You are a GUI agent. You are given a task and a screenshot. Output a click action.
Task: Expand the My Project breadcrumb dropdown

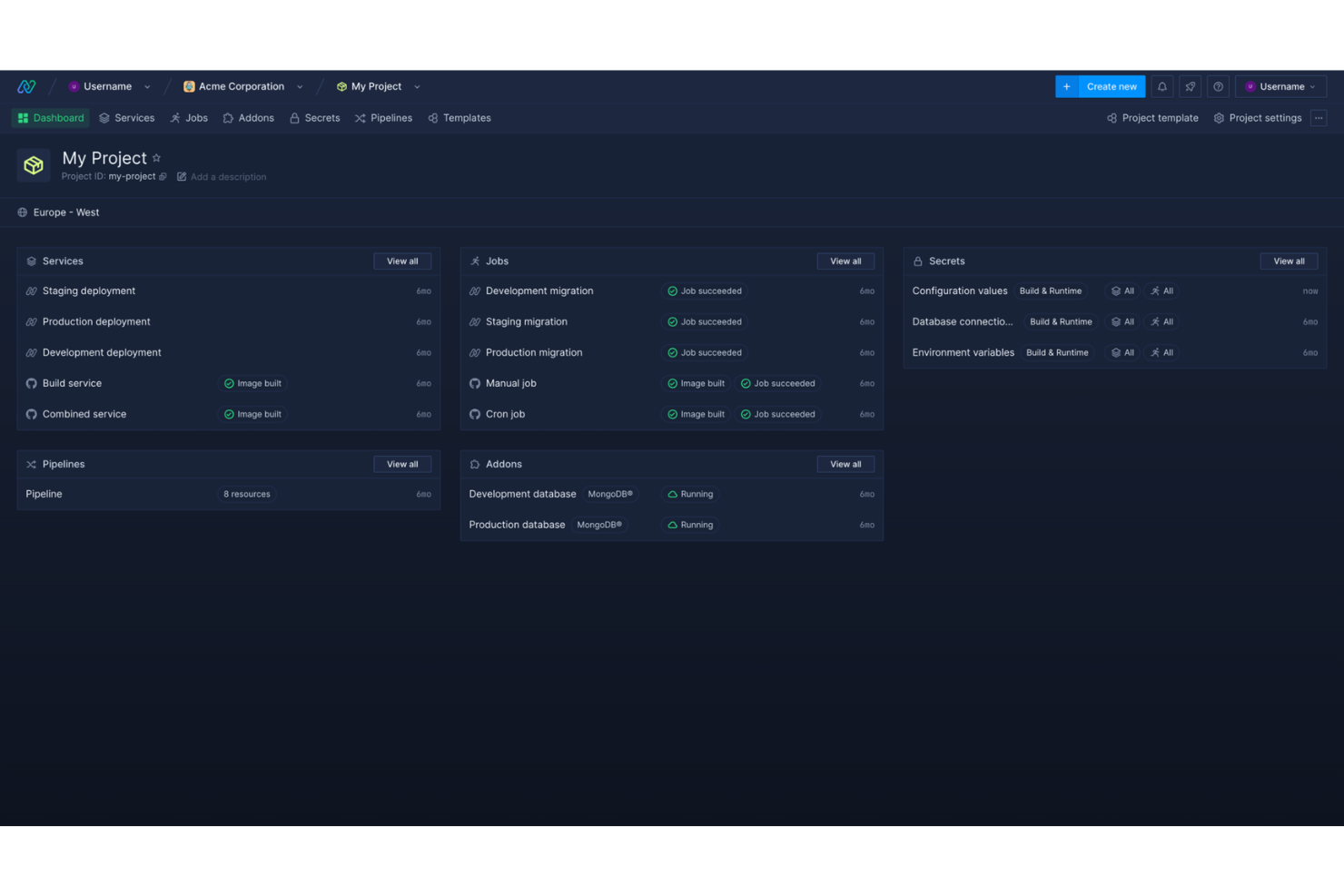(x=417, y=87)
